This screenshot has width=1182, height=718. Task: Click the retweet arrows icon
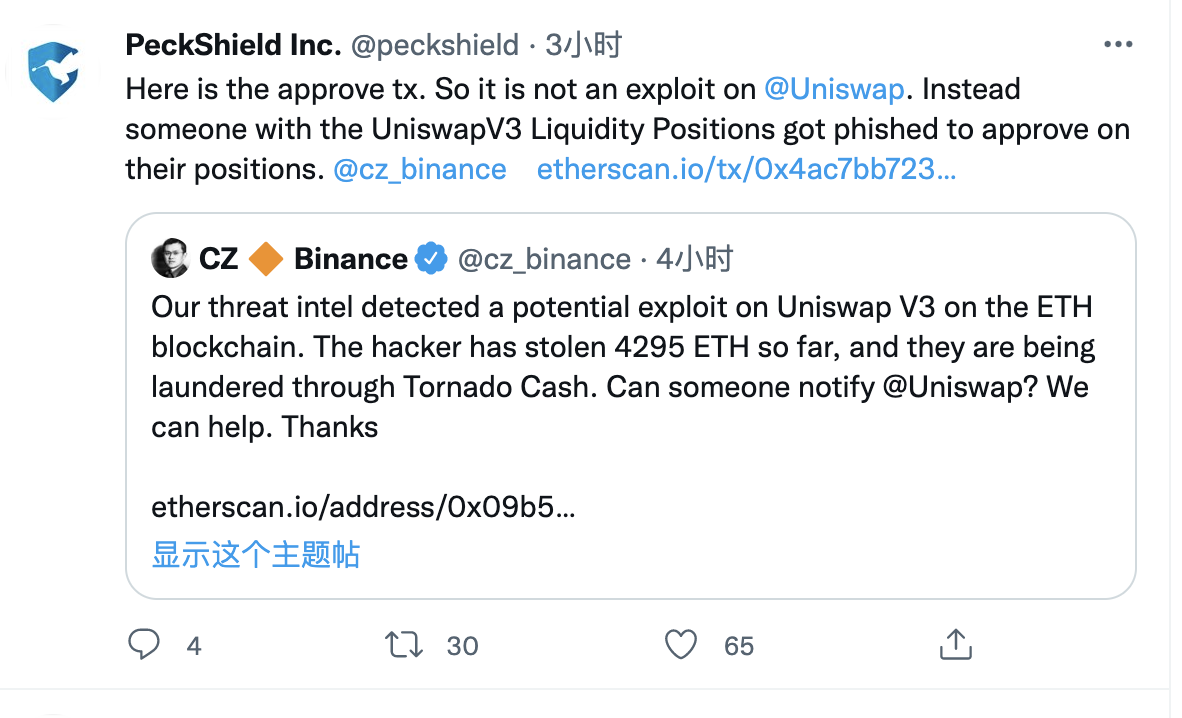(404, 644)
